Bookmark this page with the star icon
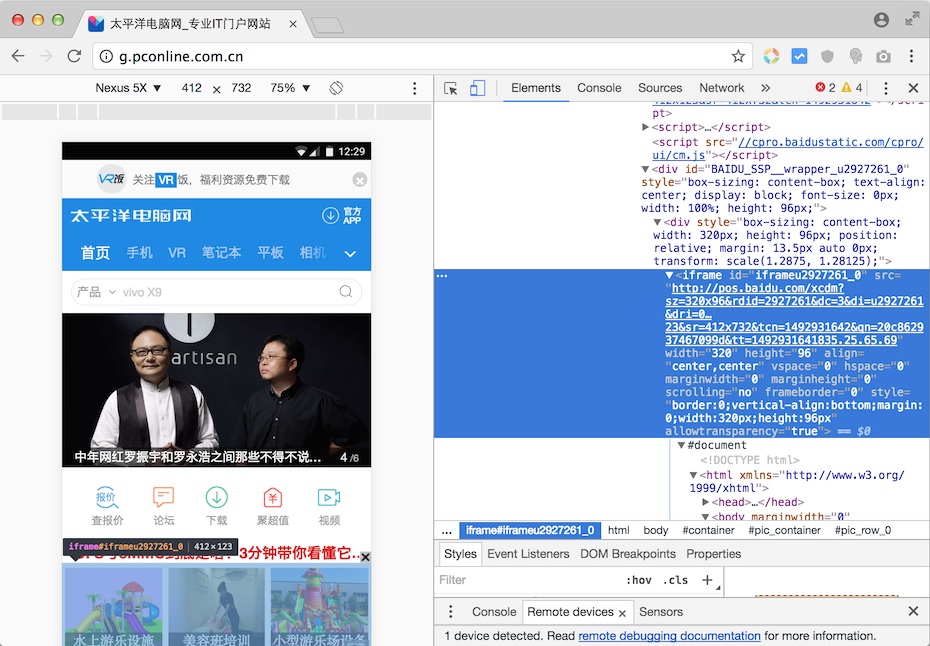The width and height of the screenshot is (930, 646). (738, 56)
